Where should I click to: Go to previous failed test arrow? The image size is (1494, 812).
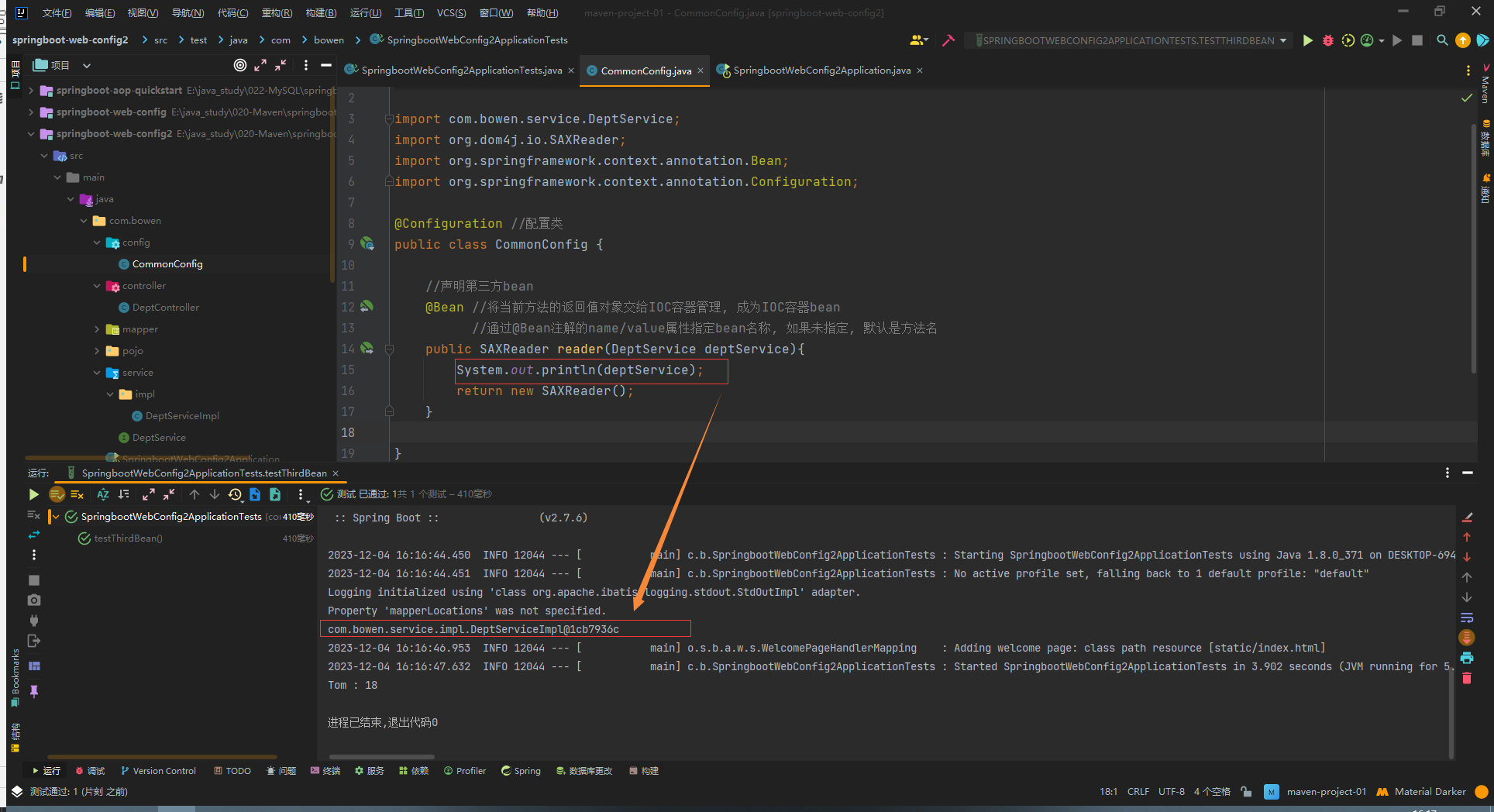194,494
